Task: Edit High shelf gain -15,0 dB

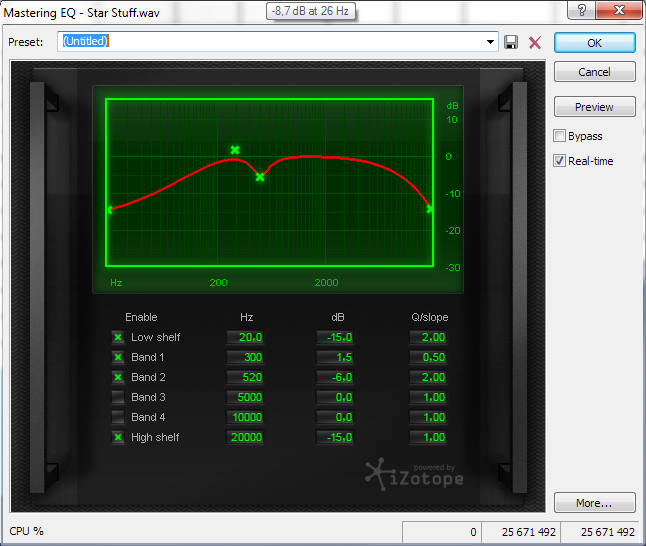Action: pyautogui.click(x=335, y=437)
